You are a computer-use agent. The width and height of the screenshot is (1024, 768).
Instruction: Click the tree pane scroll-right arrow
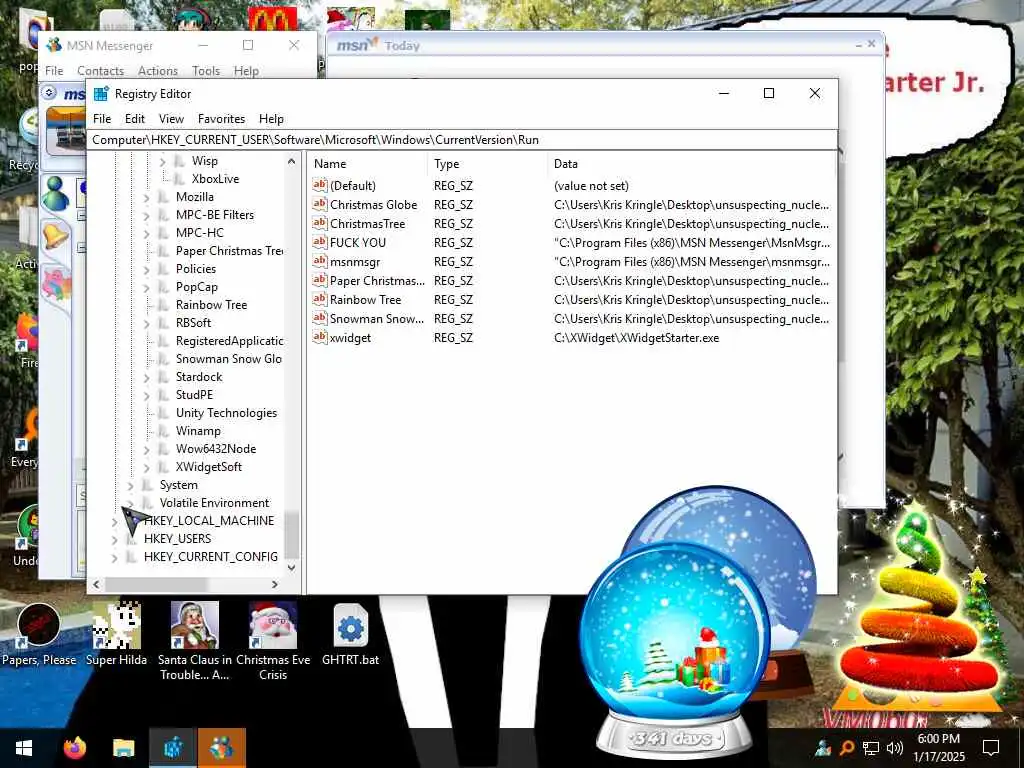pyautogui.click(x=275, y=584)
